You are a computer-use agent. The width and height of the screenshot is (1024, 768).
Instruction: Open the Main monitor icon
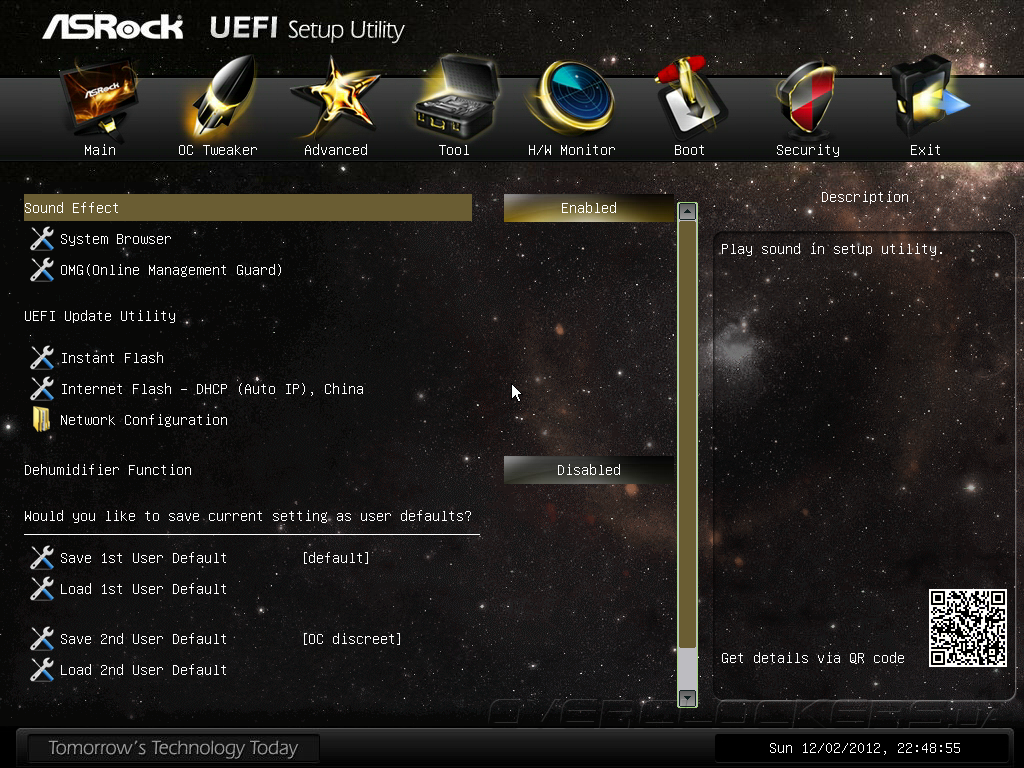point(99,99)
